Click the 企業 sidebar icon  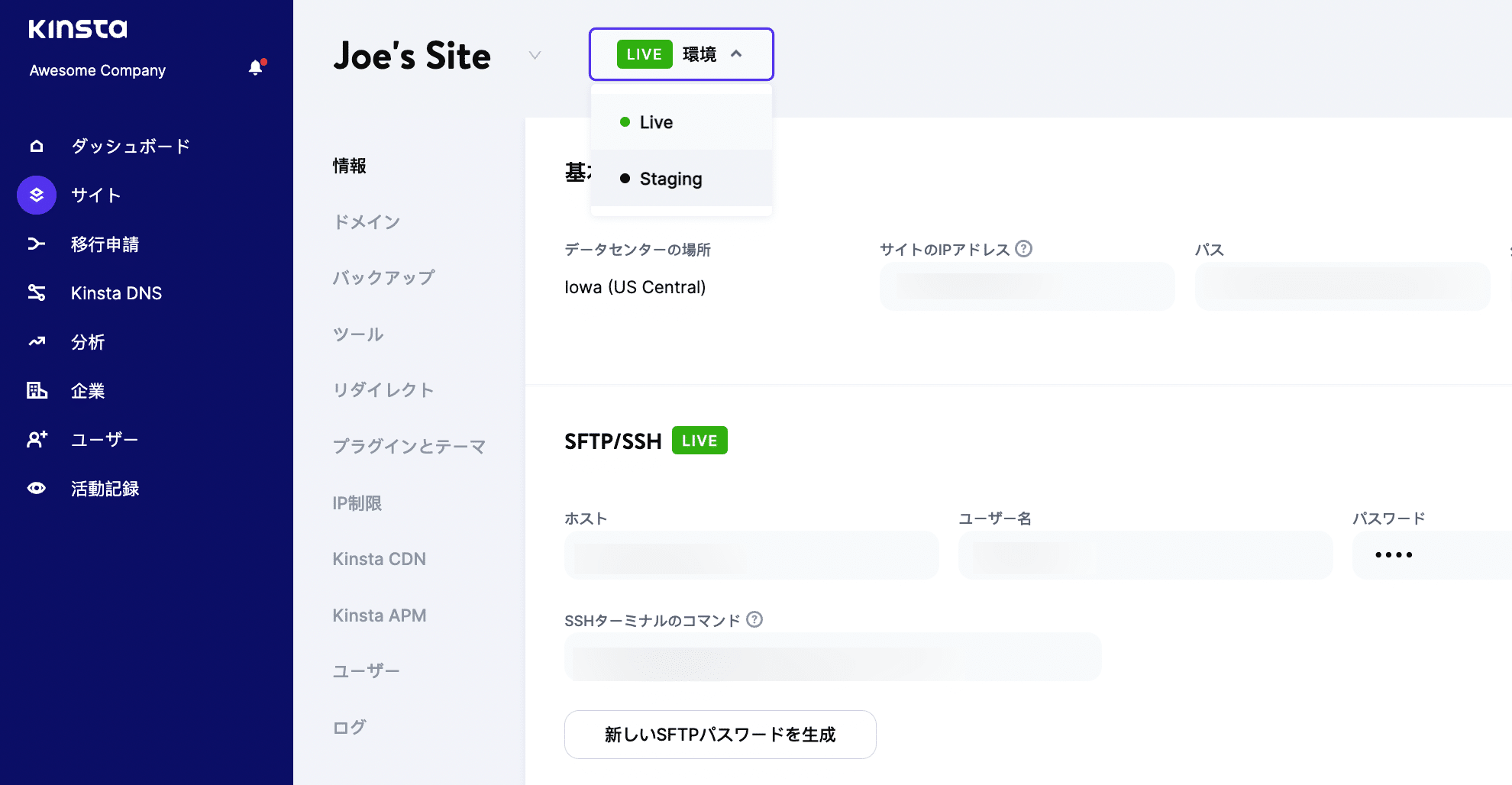36,390
